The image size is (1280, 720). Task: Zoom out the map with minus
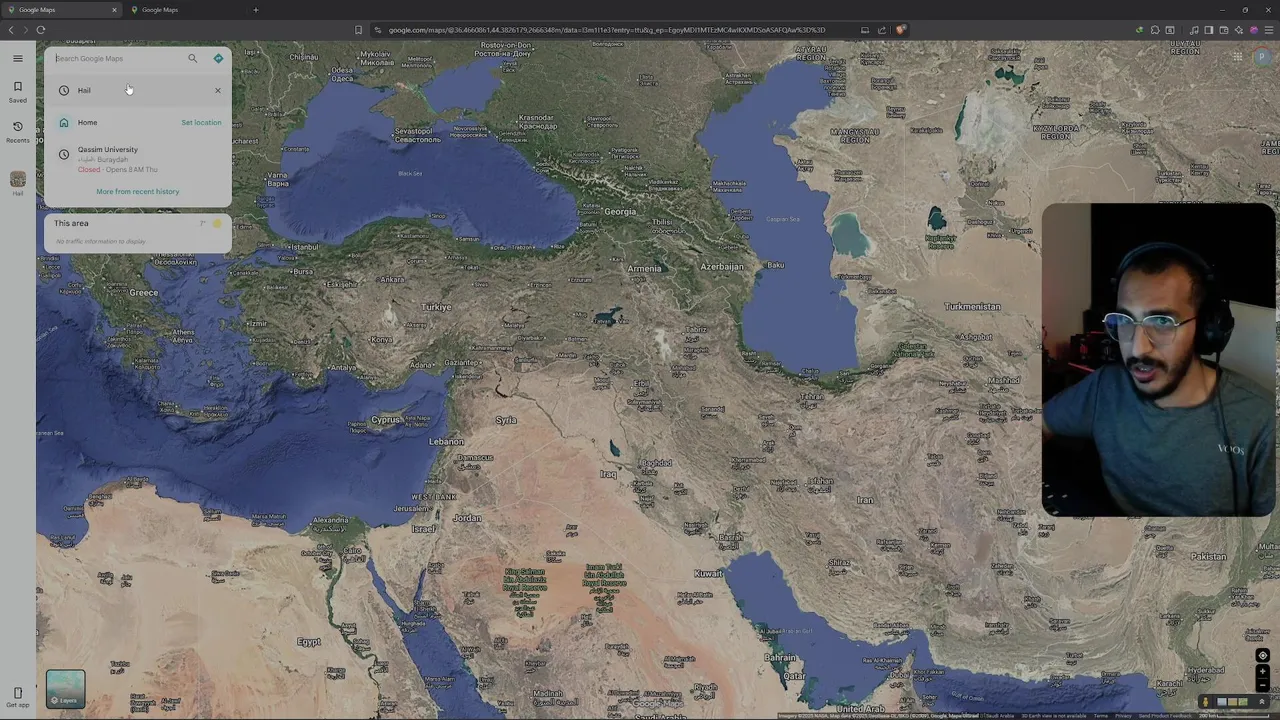pyautogui.click(x=1263, y=686)
